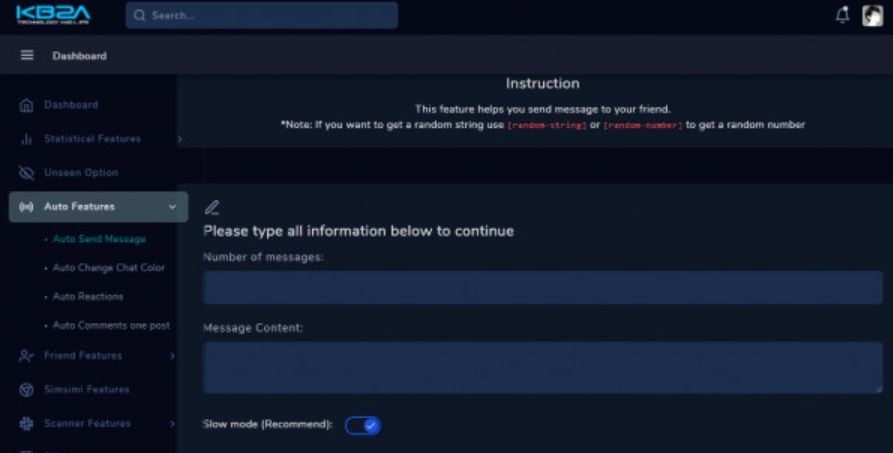893x453 pixels.
Task: Open the notifications bell
Action: click(x=842, y=15)
